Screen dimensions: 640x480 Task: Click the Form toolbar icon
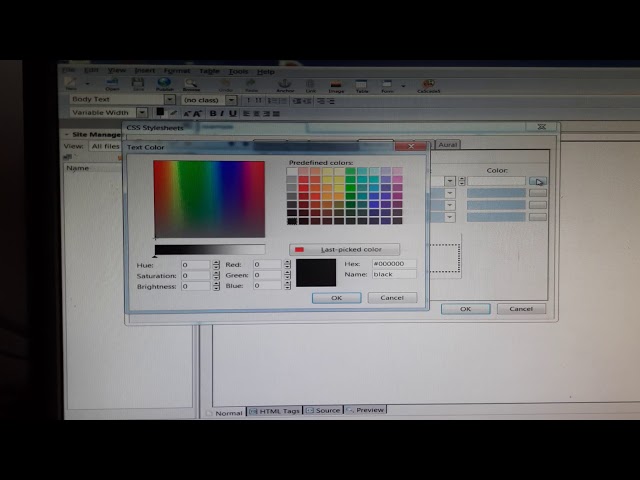click(x=387, y=84)
